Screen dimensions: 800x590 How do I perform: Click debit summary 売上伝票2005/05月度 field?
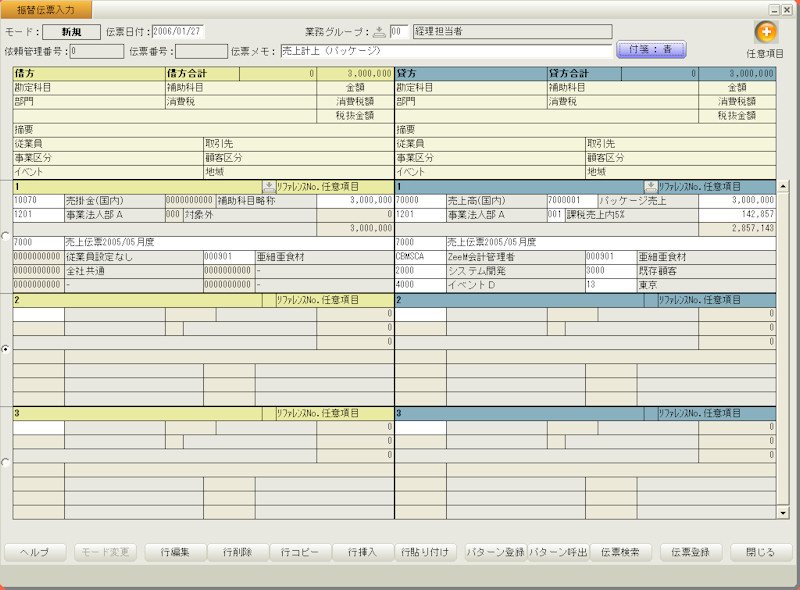point(229,243)
